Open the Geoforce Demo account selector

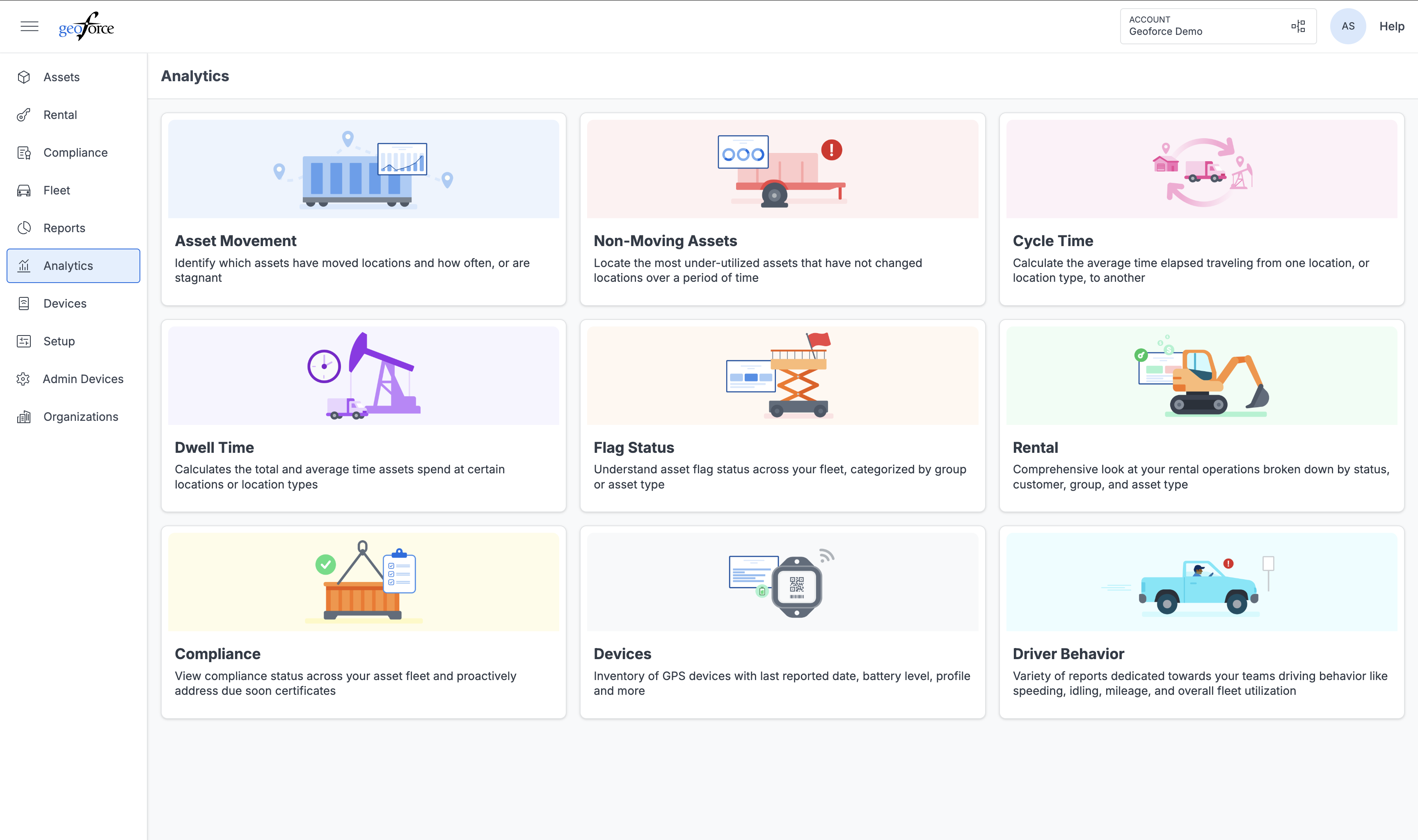(x=1218, y=26)
